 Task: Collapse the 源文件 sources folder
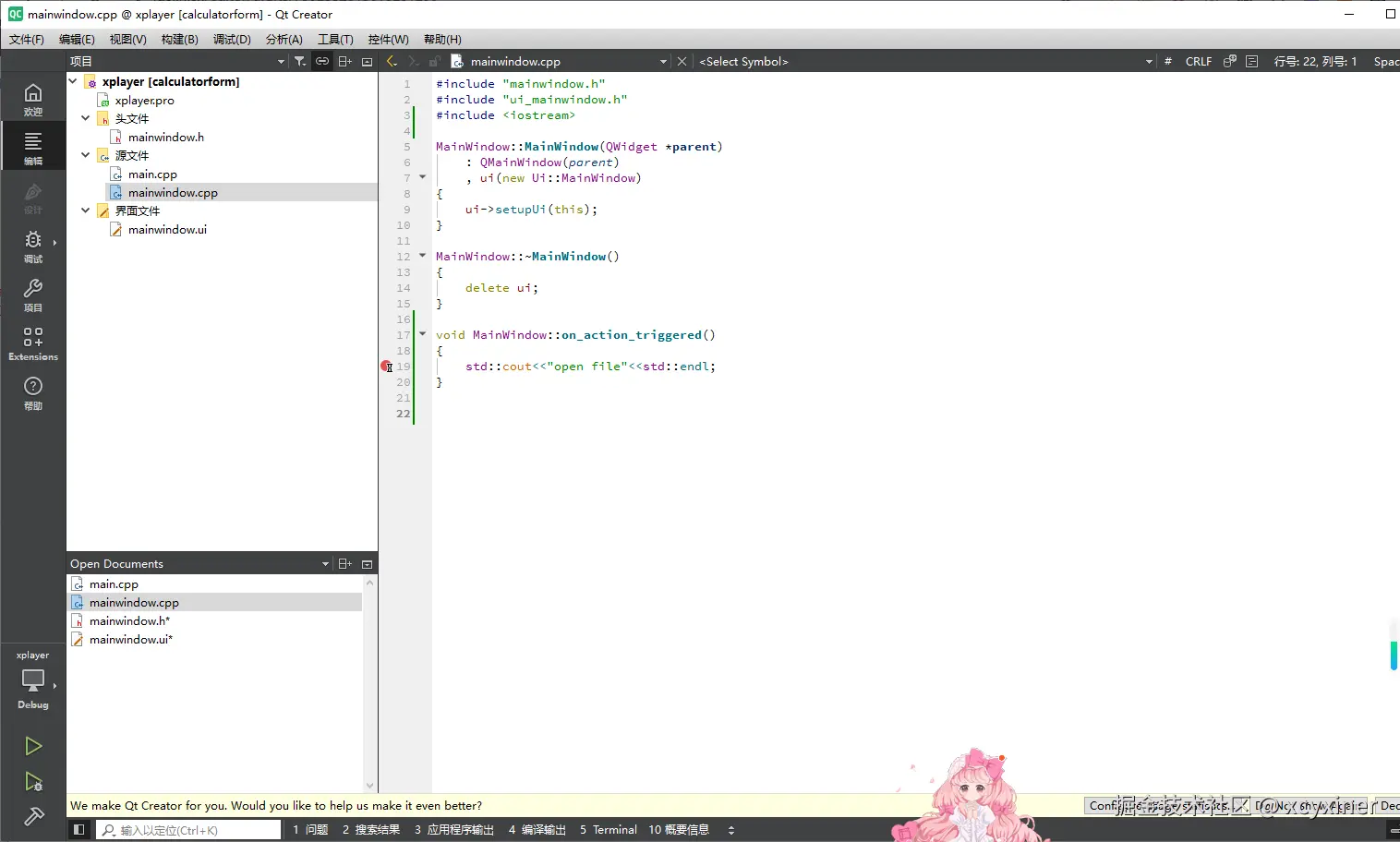click(x=86, y=155)
